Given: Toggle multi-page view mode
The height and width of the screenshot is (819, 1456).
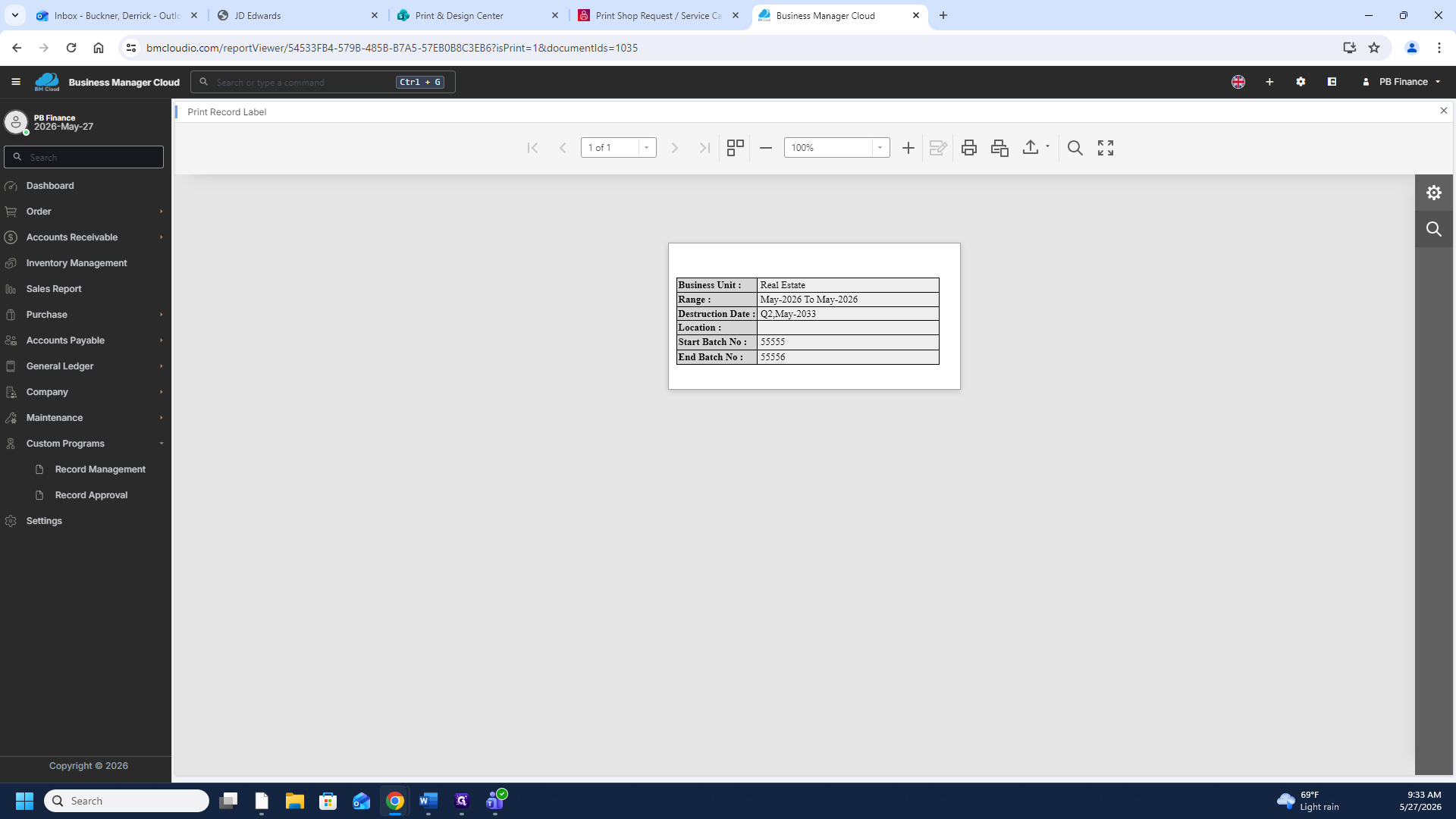Looking at the screenshot, I should [x=735, y=148].
